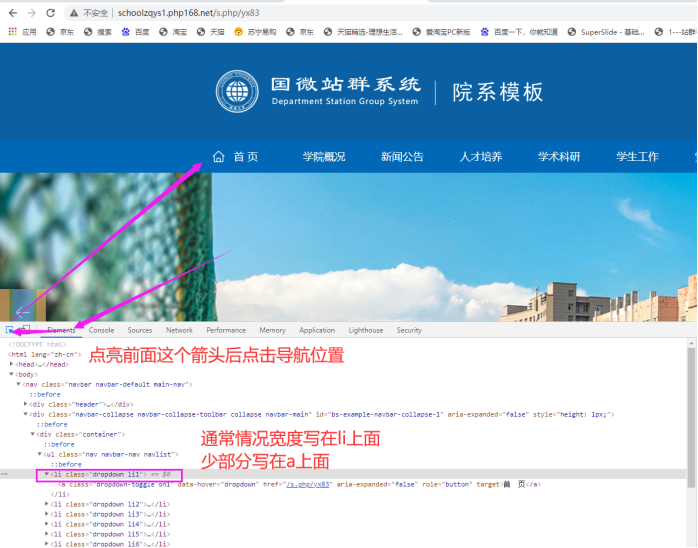Open the Lighthouse tab in DevTools

point(365,330)
